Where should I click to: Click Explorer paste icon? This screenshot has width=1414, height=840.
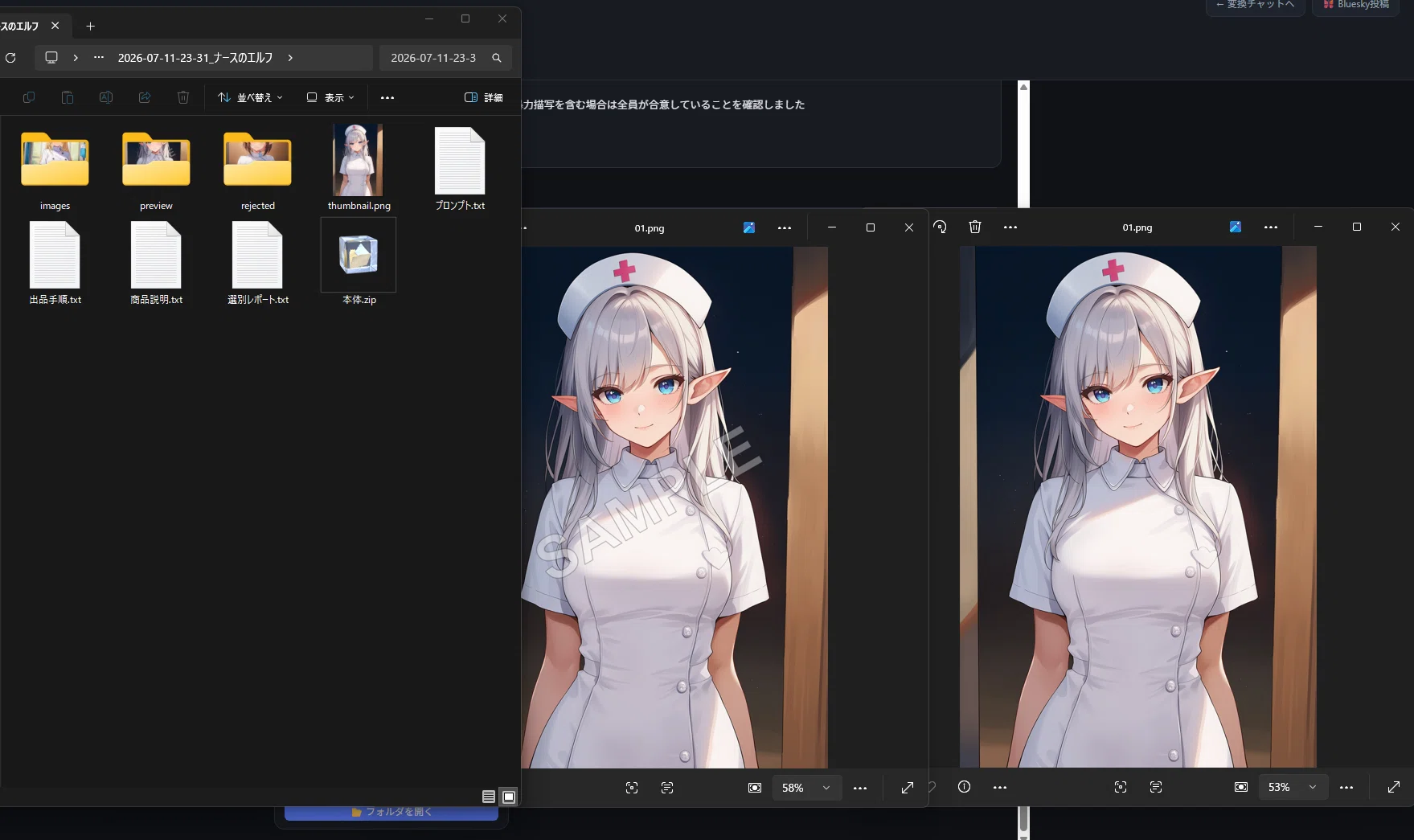68,97
